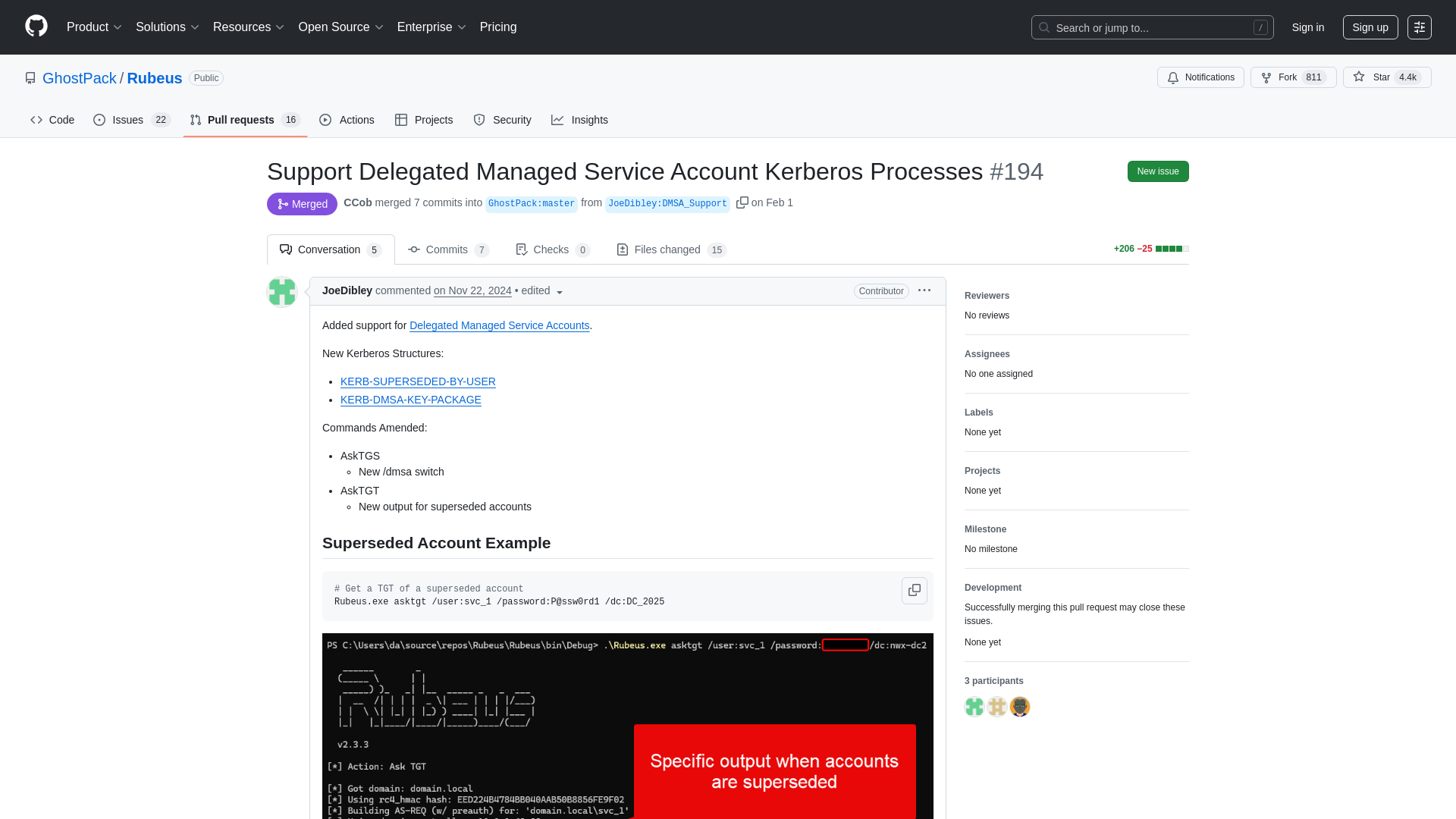Switch to the Code tab
Image resolution: width=1456 pixels, height=819 pixels.
pyautogui.click(x=52, y=120)
